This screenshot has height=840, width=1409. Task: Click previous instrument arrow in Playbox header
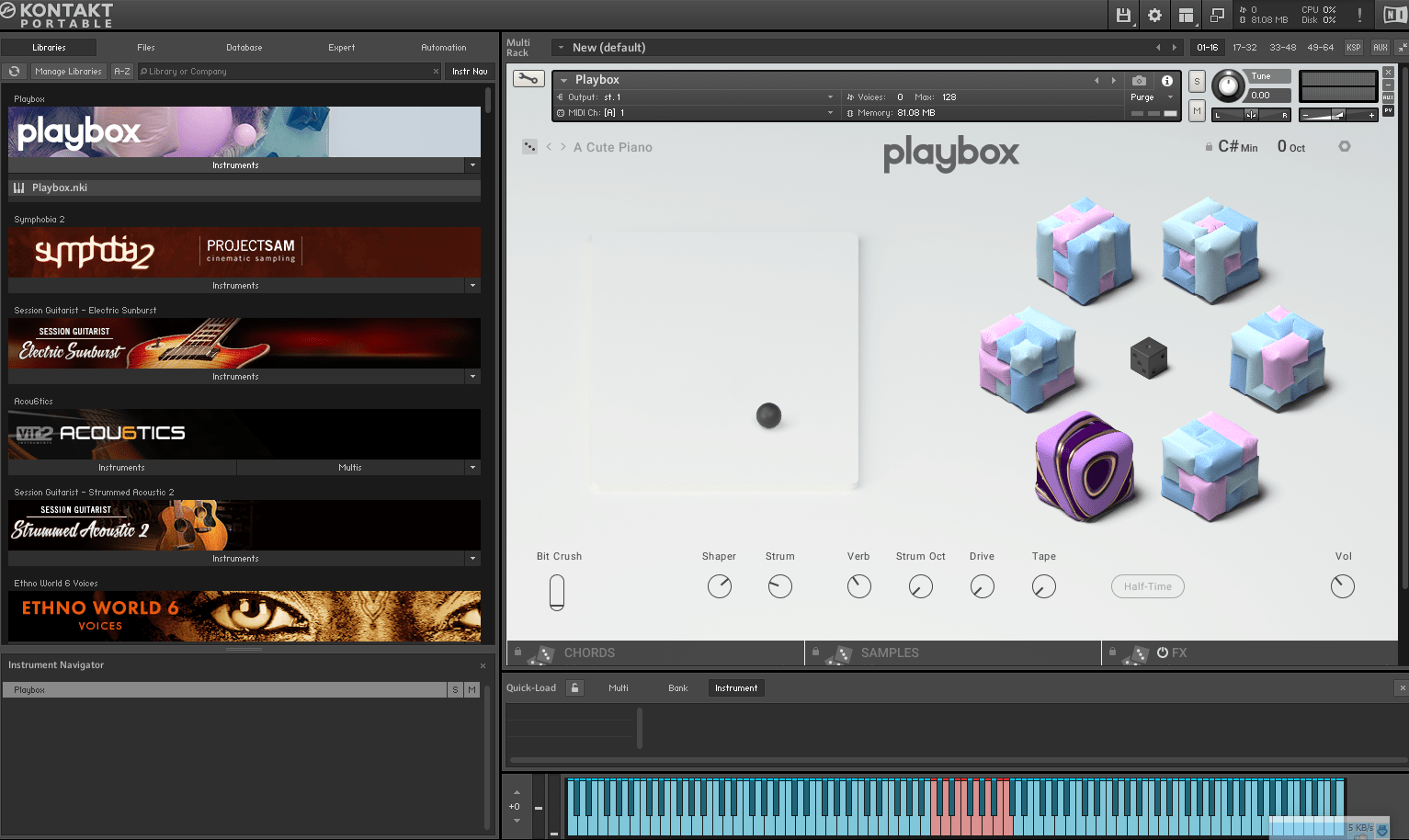(x=1097, y=80)
